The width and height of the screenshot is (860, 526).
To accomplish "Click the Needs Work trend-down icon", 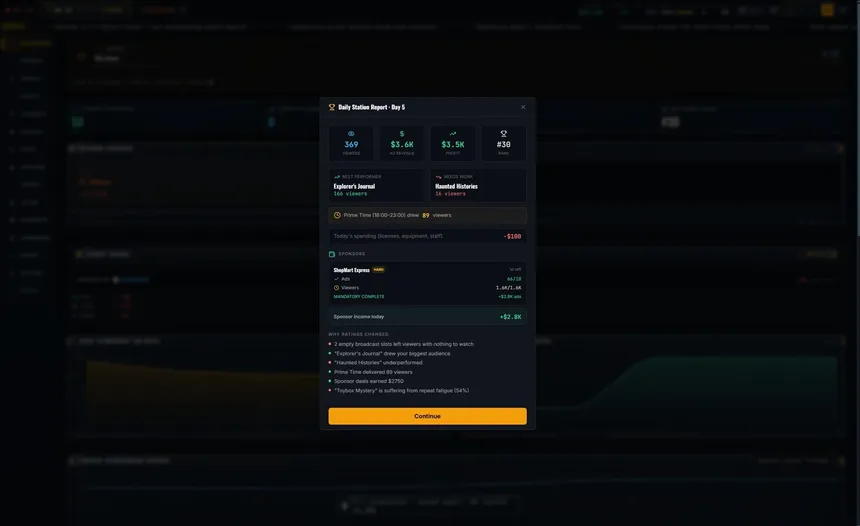I will point(438,177).
